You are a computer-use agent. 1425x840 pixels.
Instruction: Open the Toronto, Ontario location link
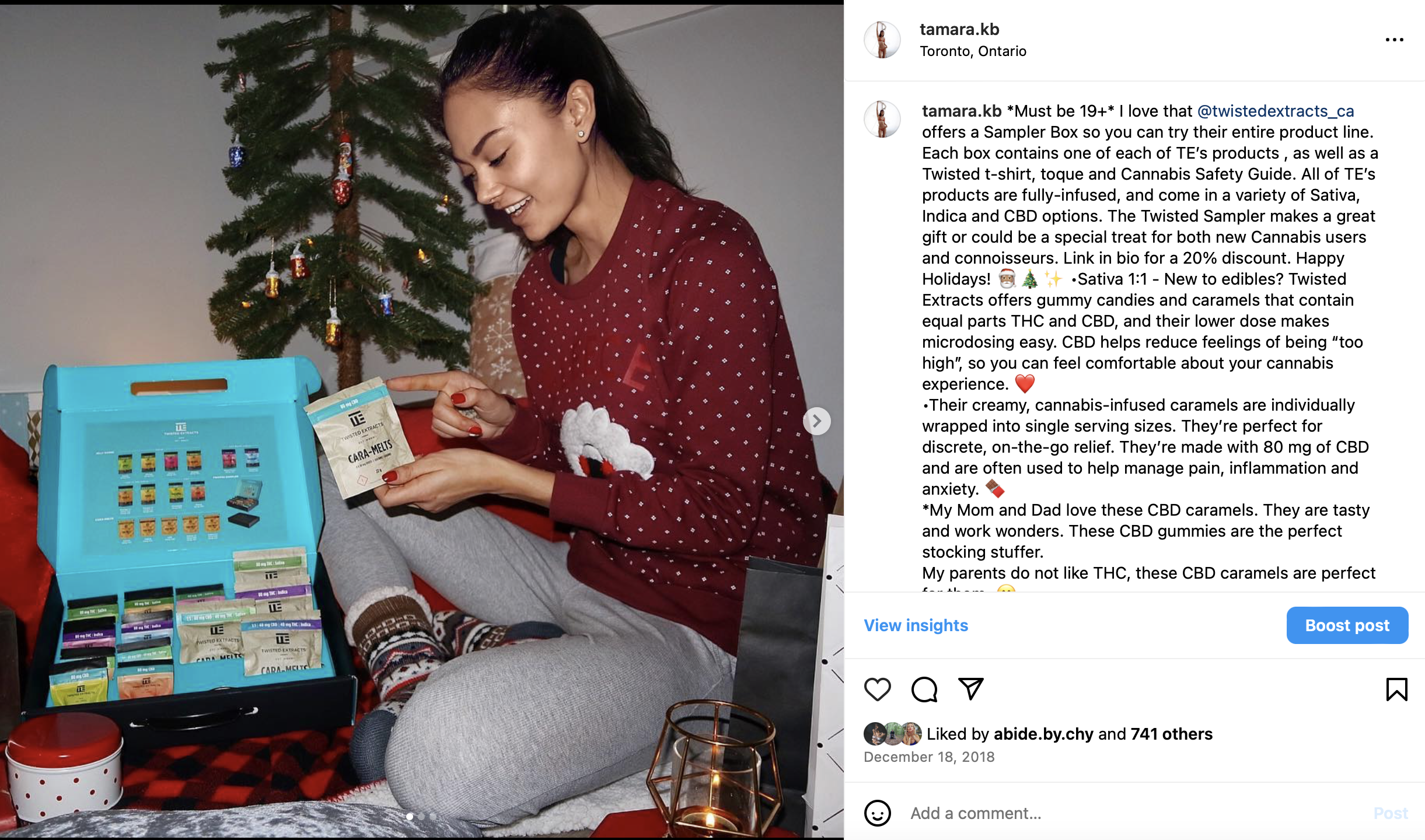[x=973, y=51]
